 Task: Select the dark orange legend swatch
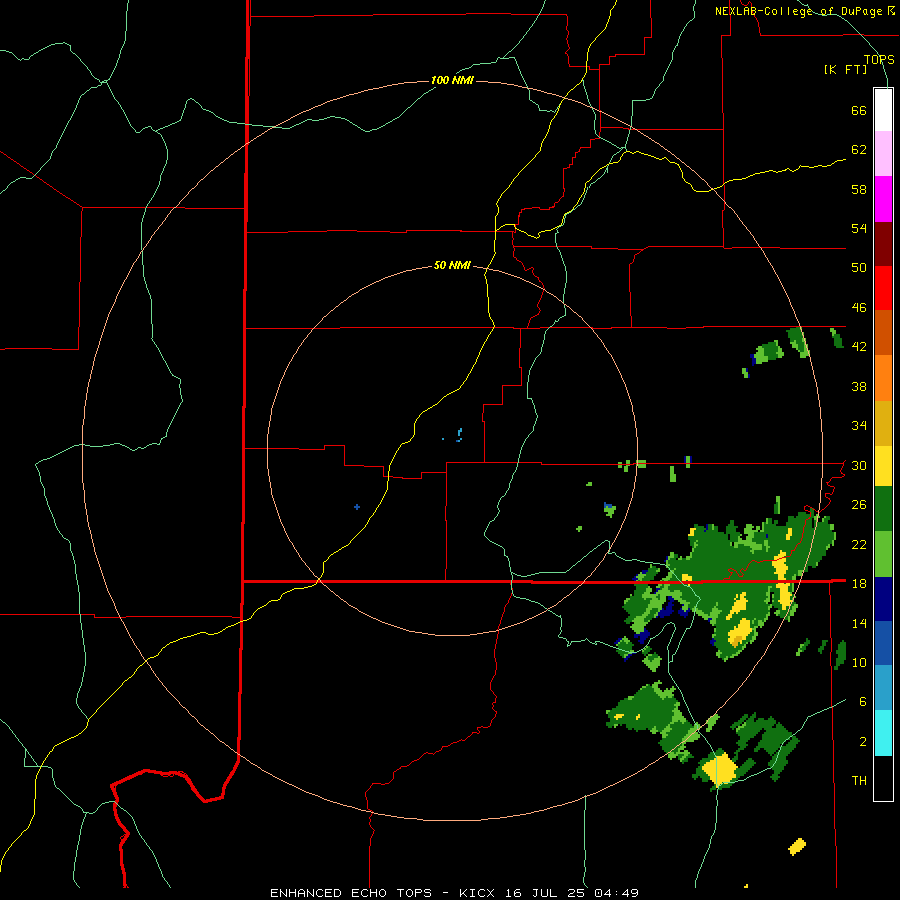pos(883,333)
